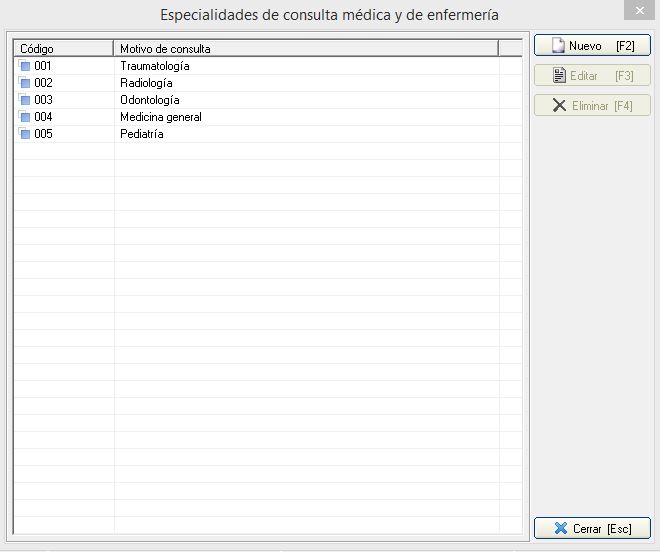Click the Eliminar [F4] button

tap(592, 106)
